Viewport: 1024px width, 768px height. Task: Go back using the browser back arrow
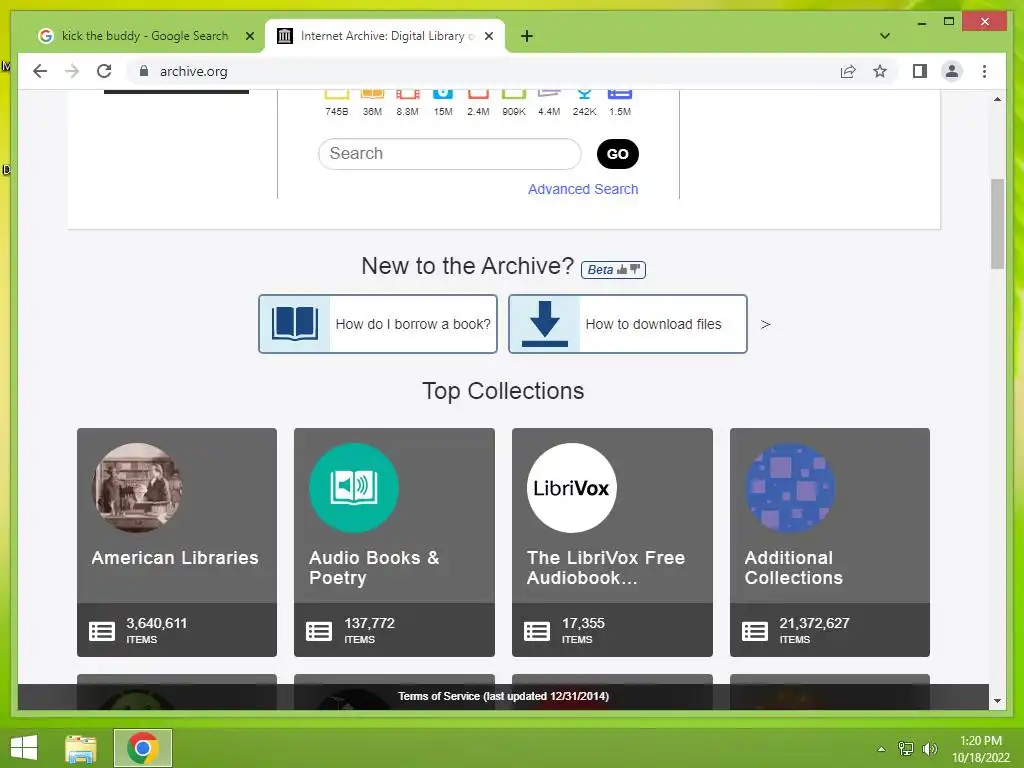(x=40, y=71)
